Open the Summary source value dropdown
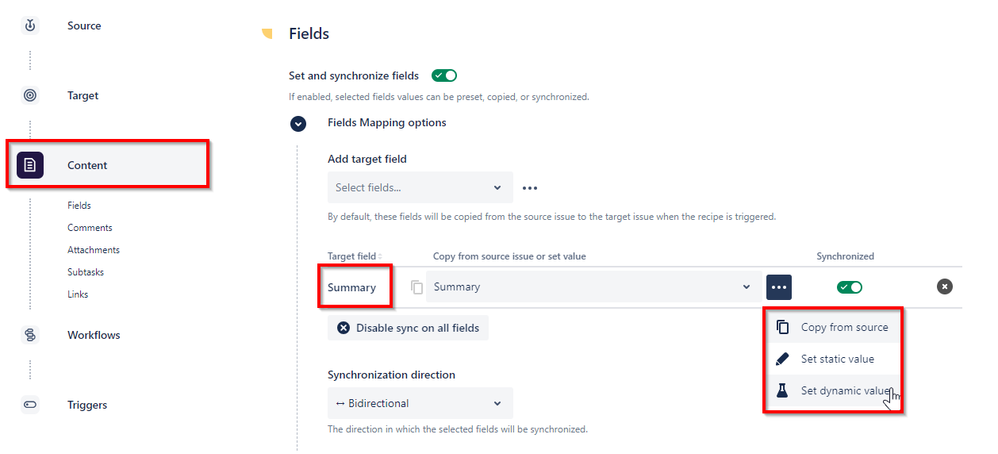This screenshot has height=454, width=998. pyautogui.click(x=594, y=287)
